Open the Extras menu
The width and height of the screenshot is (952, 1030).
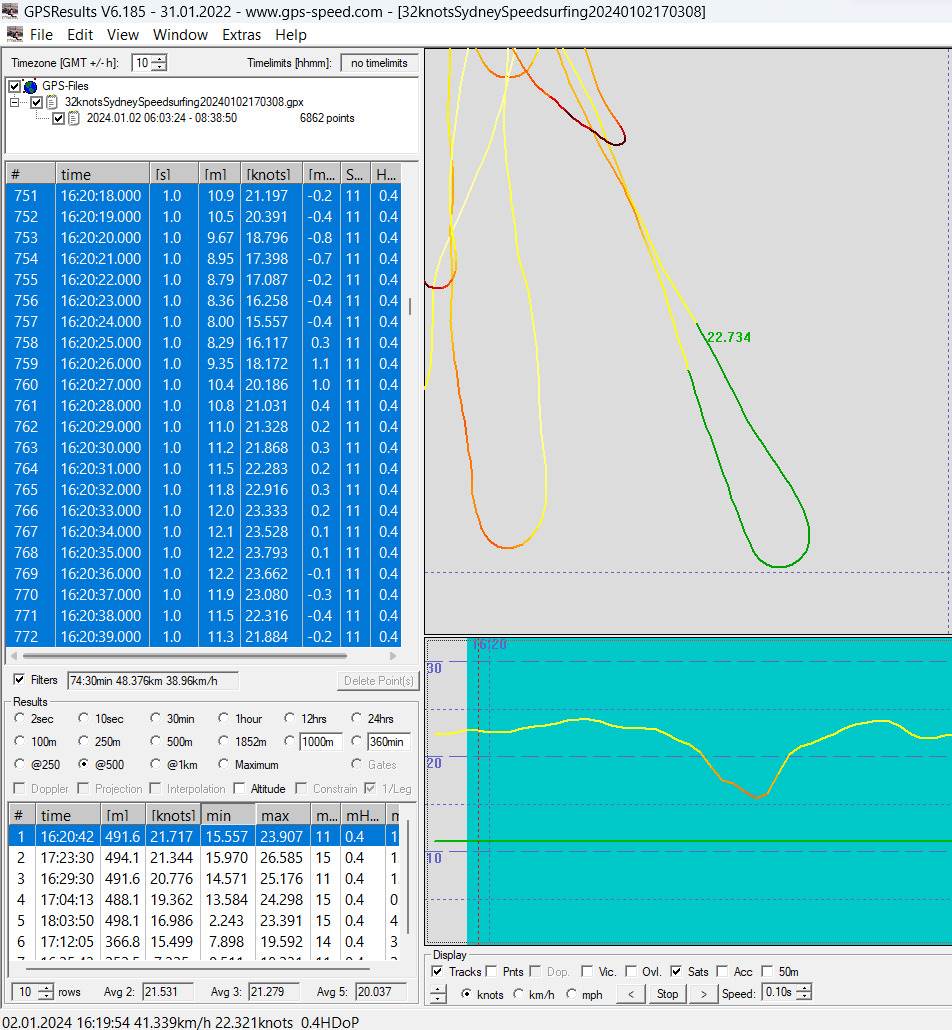click(x=241, y=35)
